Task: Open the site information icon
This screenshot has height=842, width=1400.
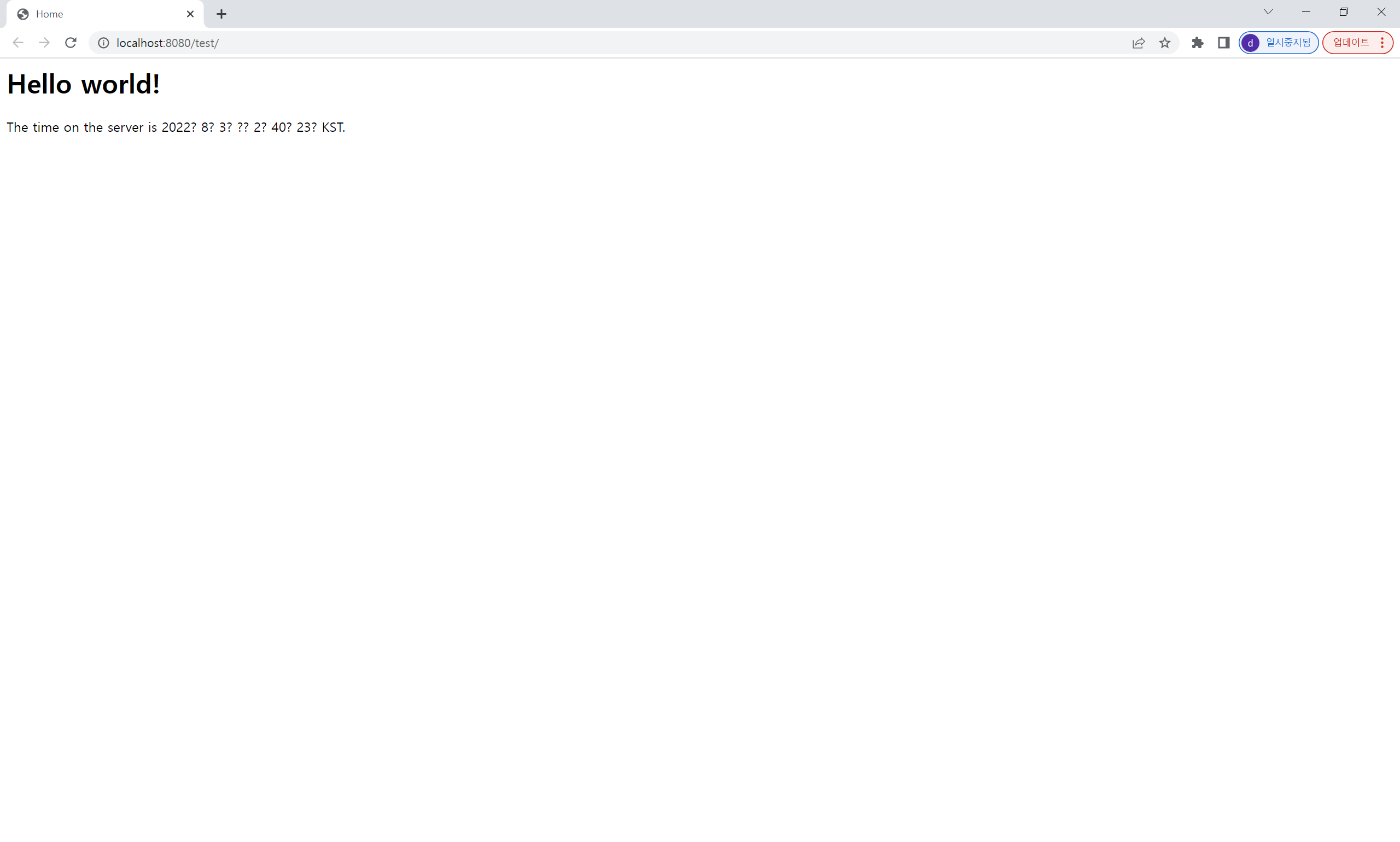Action: (x=103, y=43)
